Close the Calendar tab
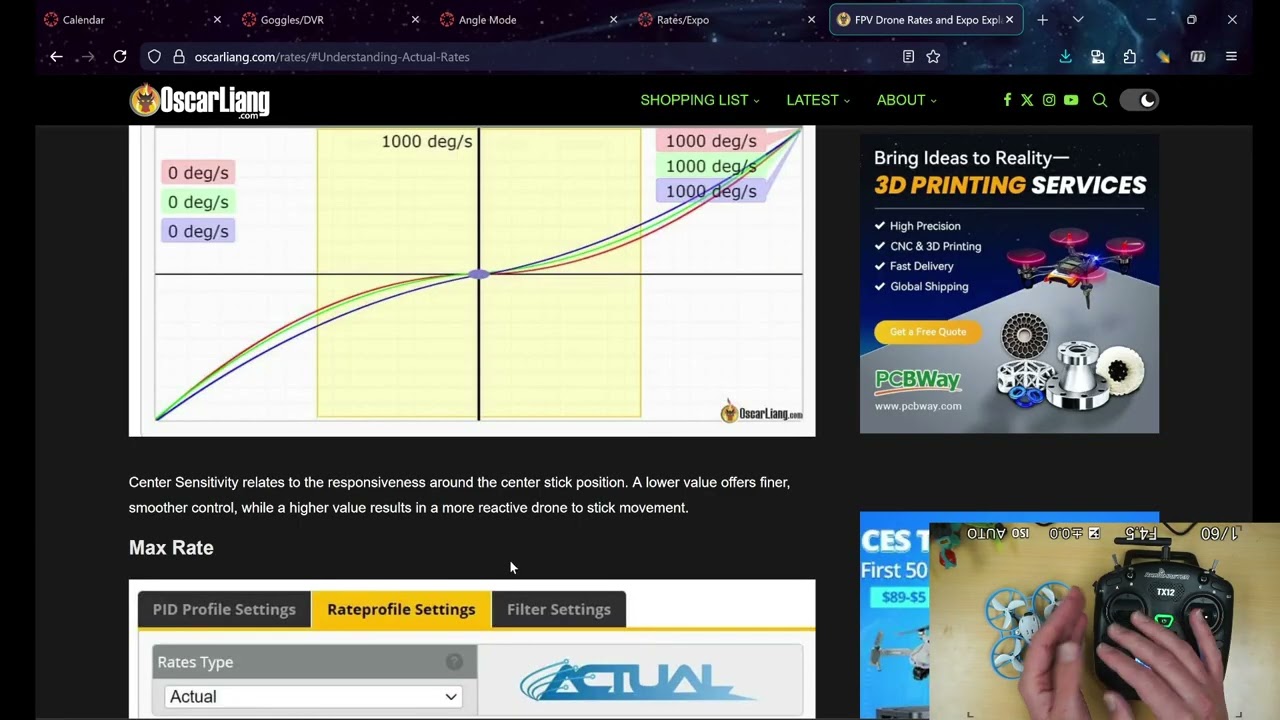Image resolution: width=1280 pixels, height=720 pixels. [217, 20]
